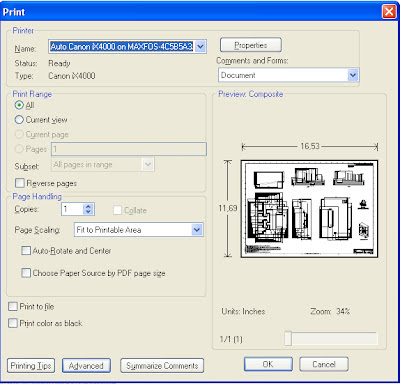The width and height of the screenshot is (400, 384).
Task: Toggle Print color as black
Action: coord(13,323)
